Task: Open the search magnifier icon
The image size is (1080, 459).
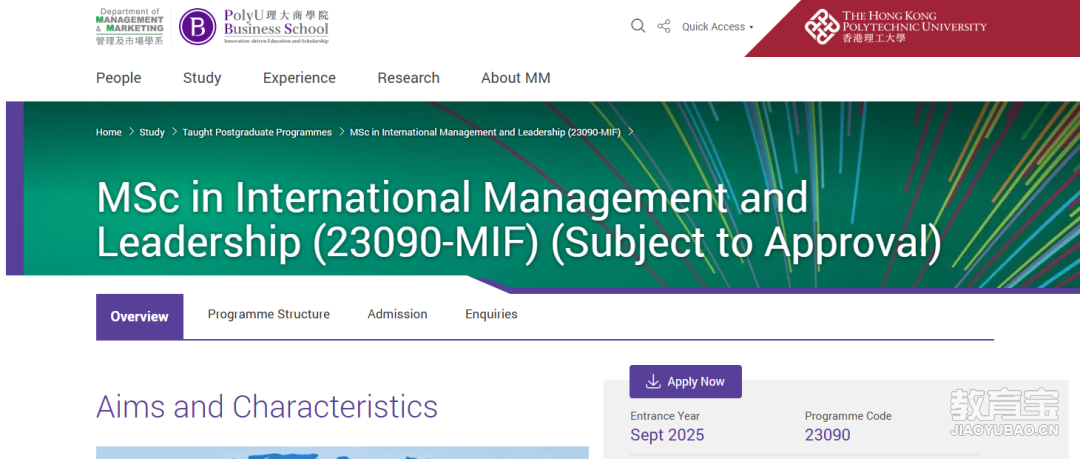Action: (x=638, y=26)
